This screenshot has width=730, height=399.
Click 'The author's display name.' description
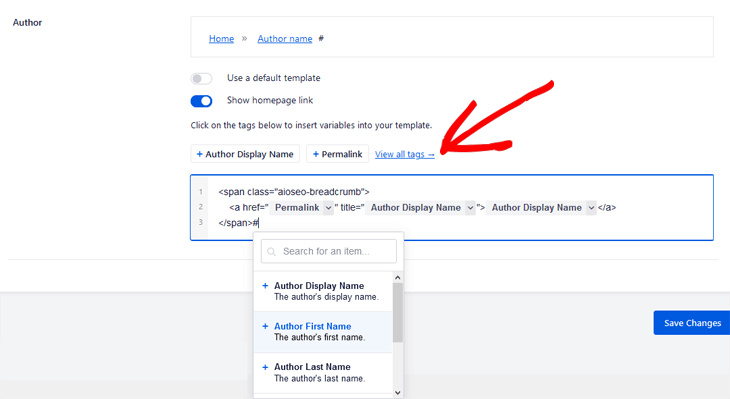coord(326,297)
